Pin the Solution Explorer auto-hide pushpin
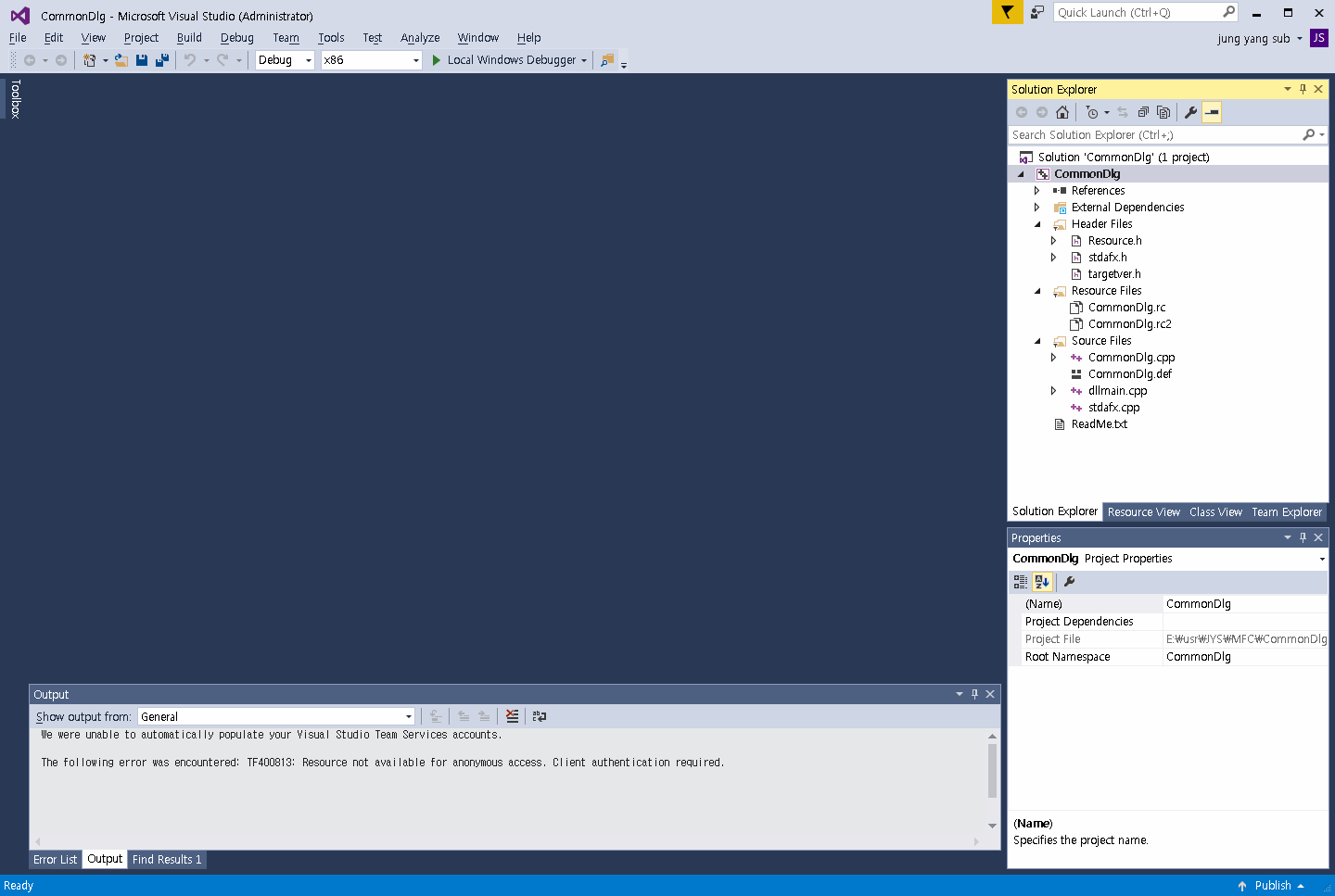This screenshot has width=1335, height=896. [1303, 89]
